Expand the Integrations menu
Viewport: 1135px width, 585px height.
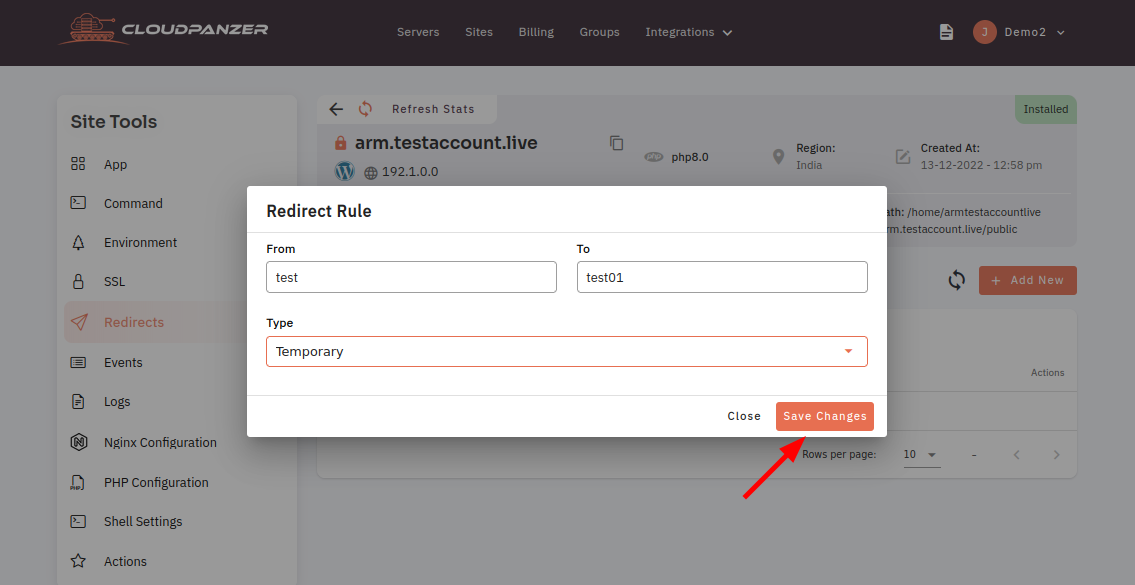click(x=688, y=32)
